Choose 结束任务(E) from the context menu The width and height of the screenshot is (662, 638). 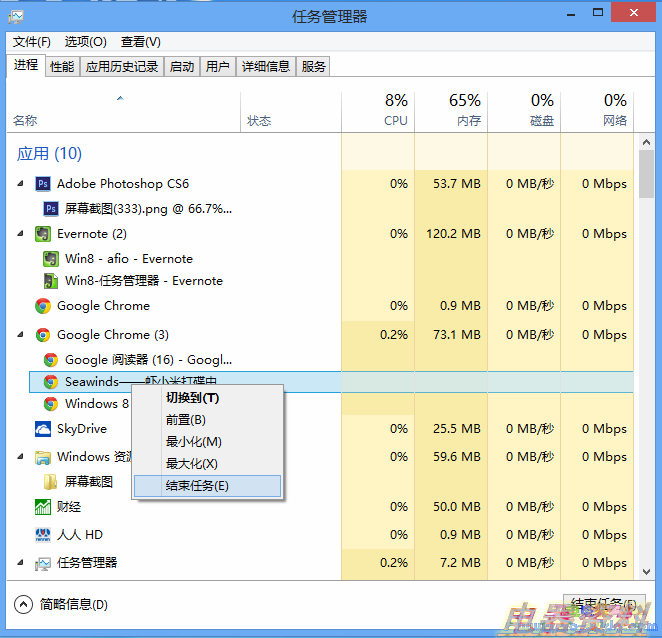[x=197, y=486]
